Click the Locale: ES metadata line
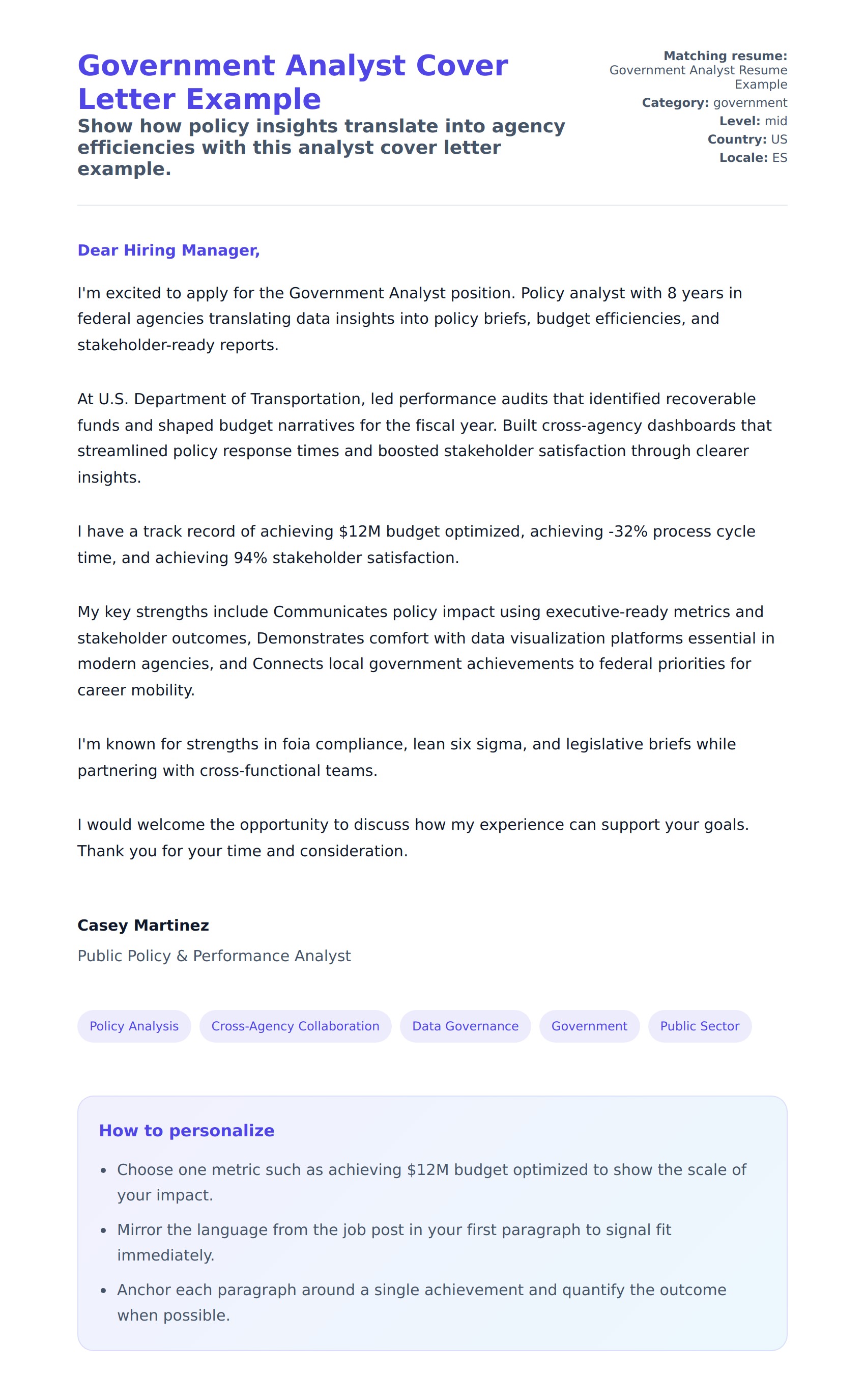This screenshot has height=1400, width=865. click(x=753, y=157)
